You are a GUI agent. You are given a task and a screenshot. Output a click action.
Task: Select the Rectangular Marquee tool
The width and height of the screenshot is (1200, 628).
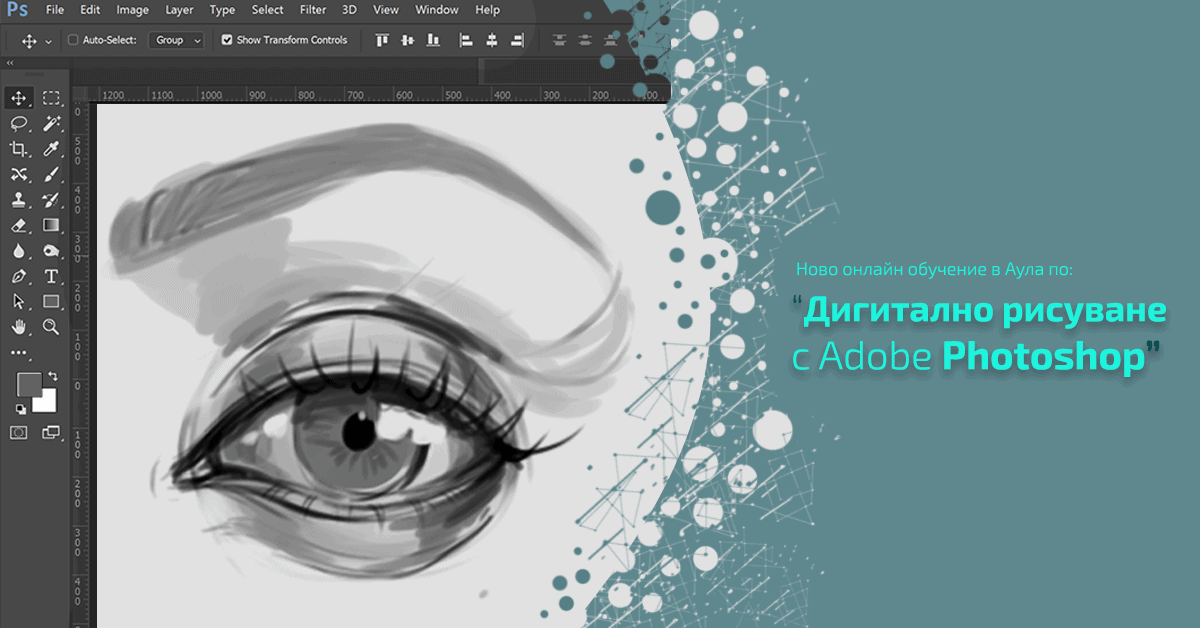[51, 98]
